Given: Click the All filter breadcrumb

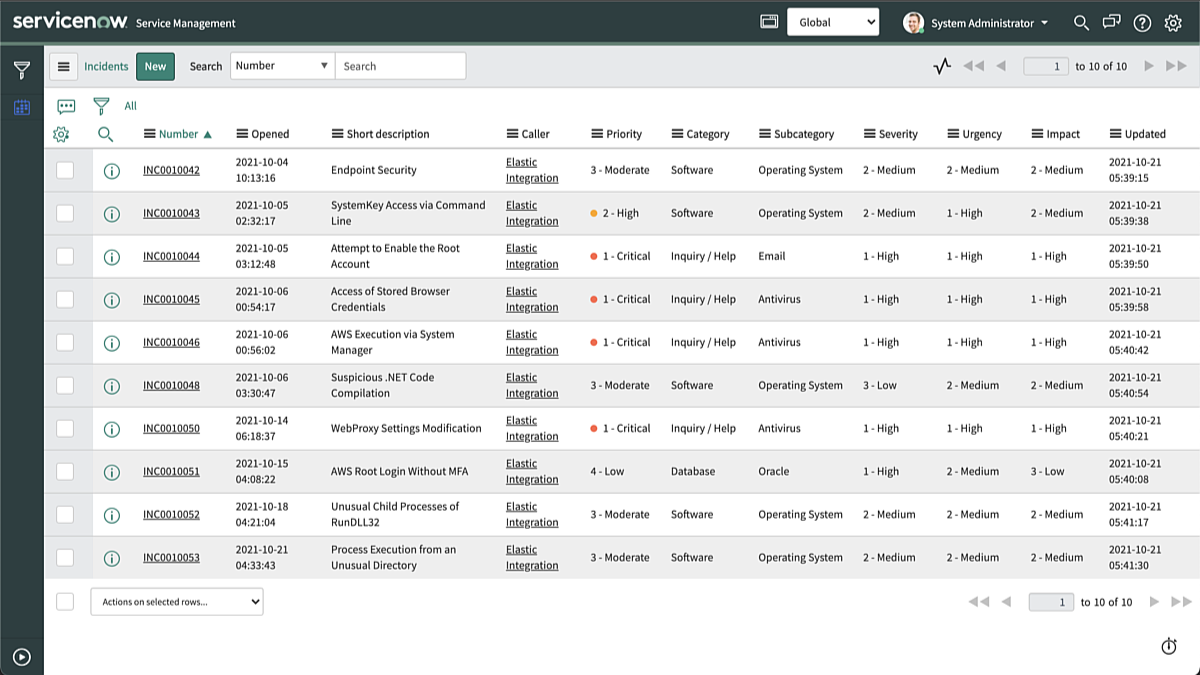Looking at the screenshot, I should coord(130,106).
